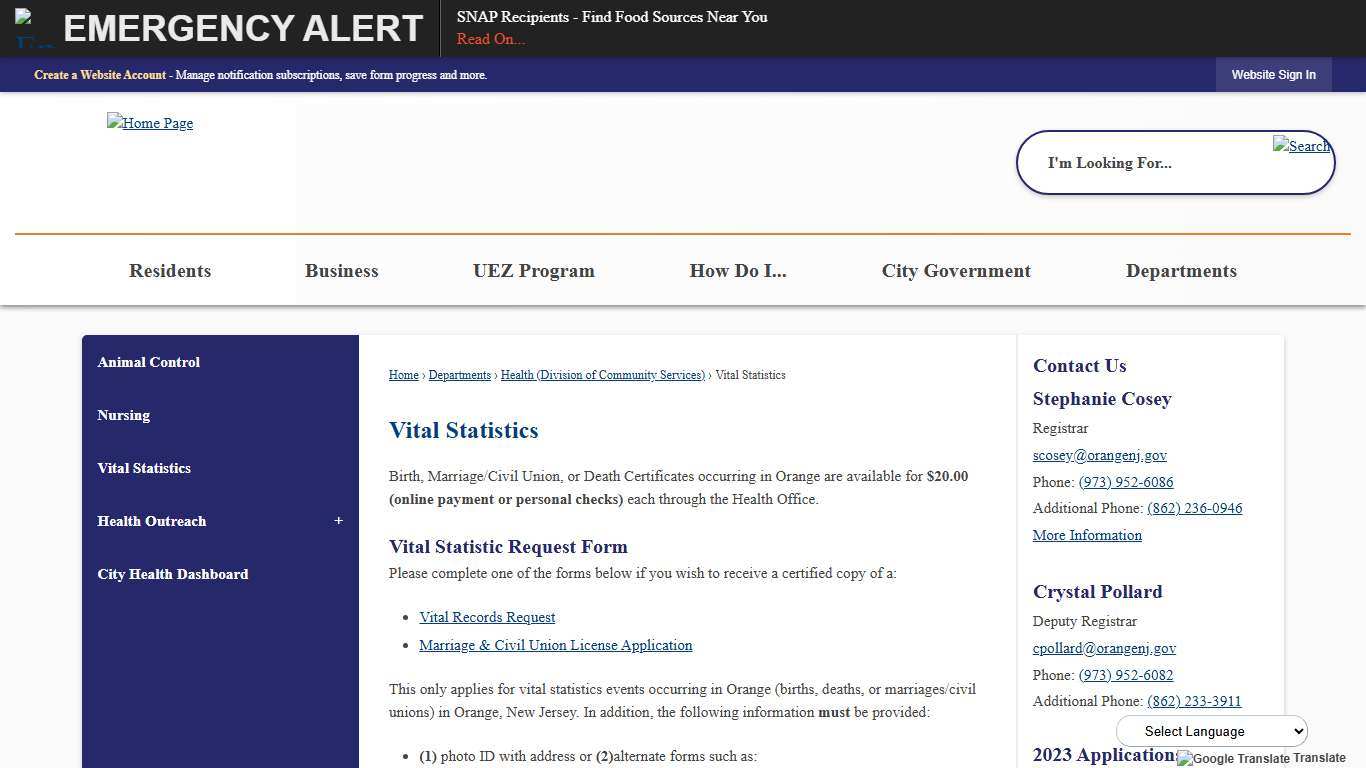Click the Google Translate logo
Screen dimensions: 1366x768
click(x=1233, y=758)
